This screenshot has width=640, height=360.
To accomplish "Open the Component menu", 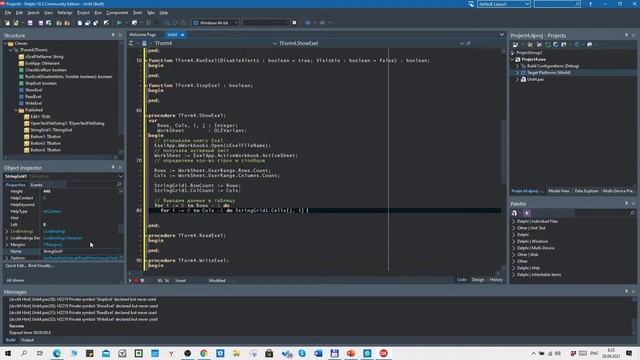I will tap(117, 13).
